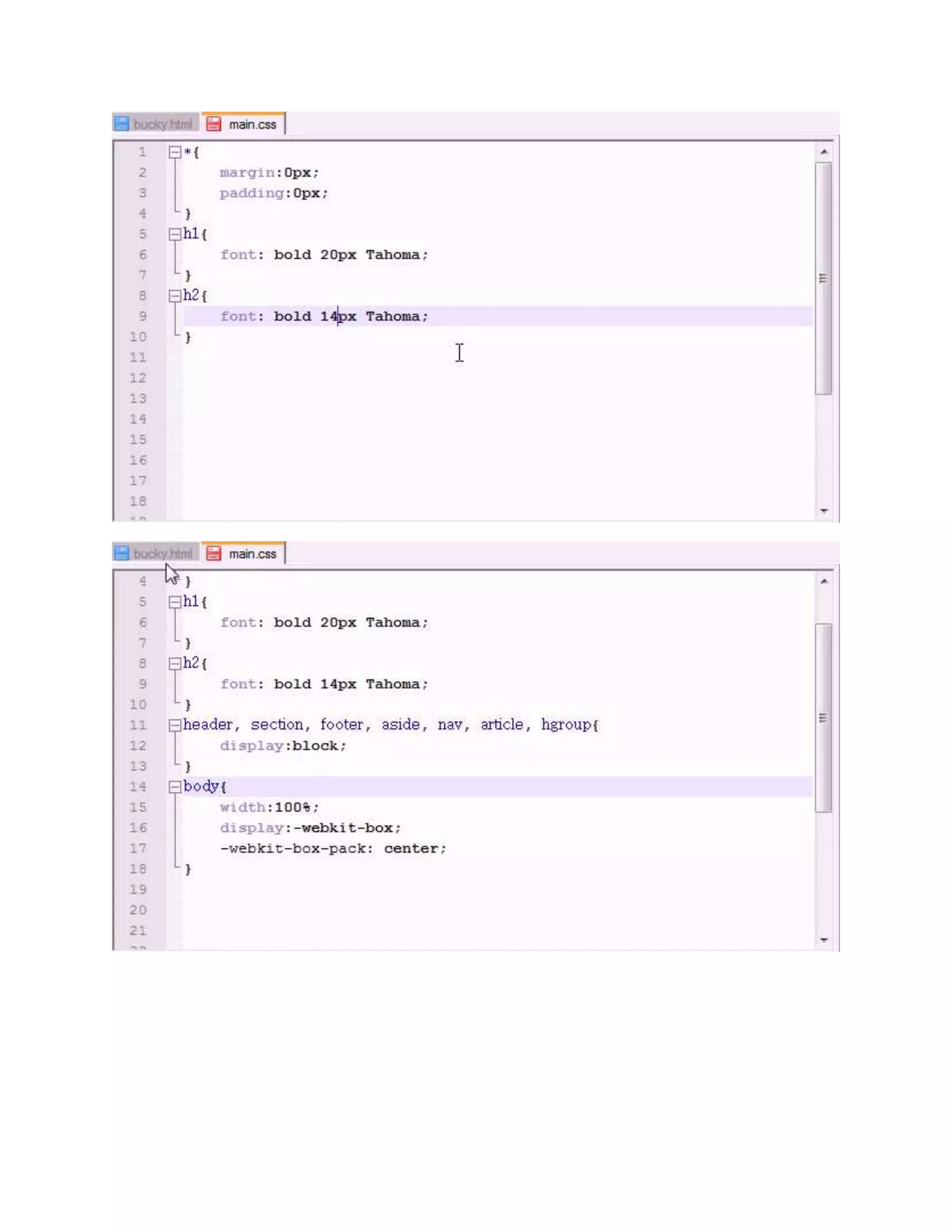Select main.css tab in the upper editor
Viewport: 952px width, 1232px height.
[x=244, y=124]
